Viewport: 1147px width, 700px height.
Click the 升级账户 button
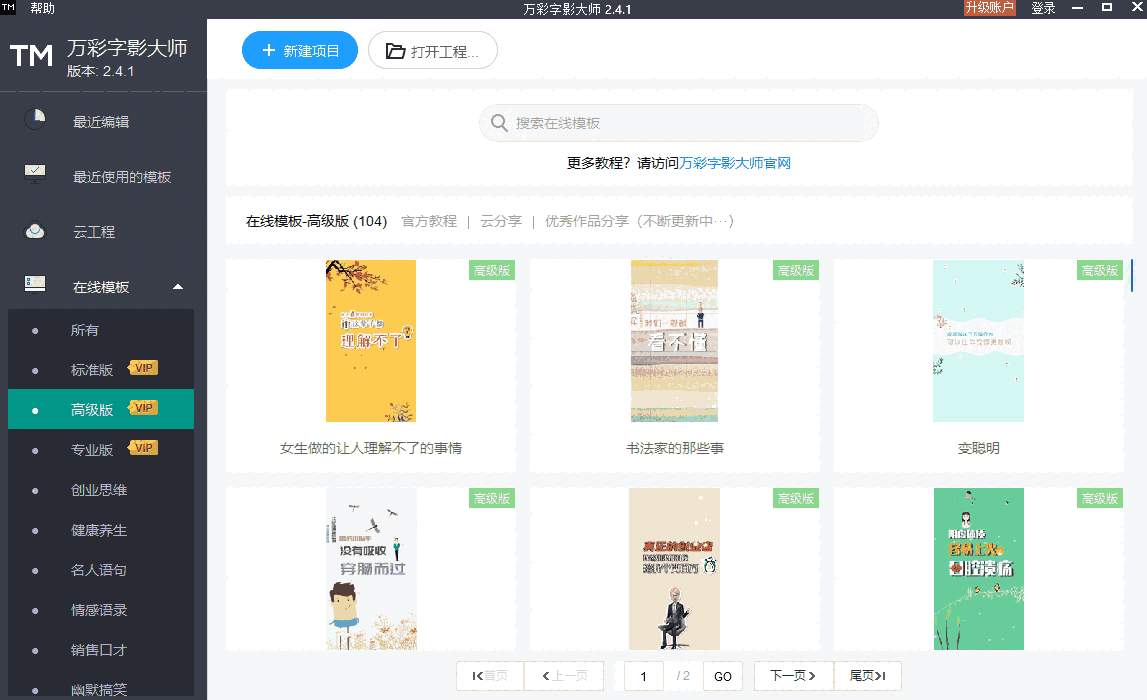(989, 8)
